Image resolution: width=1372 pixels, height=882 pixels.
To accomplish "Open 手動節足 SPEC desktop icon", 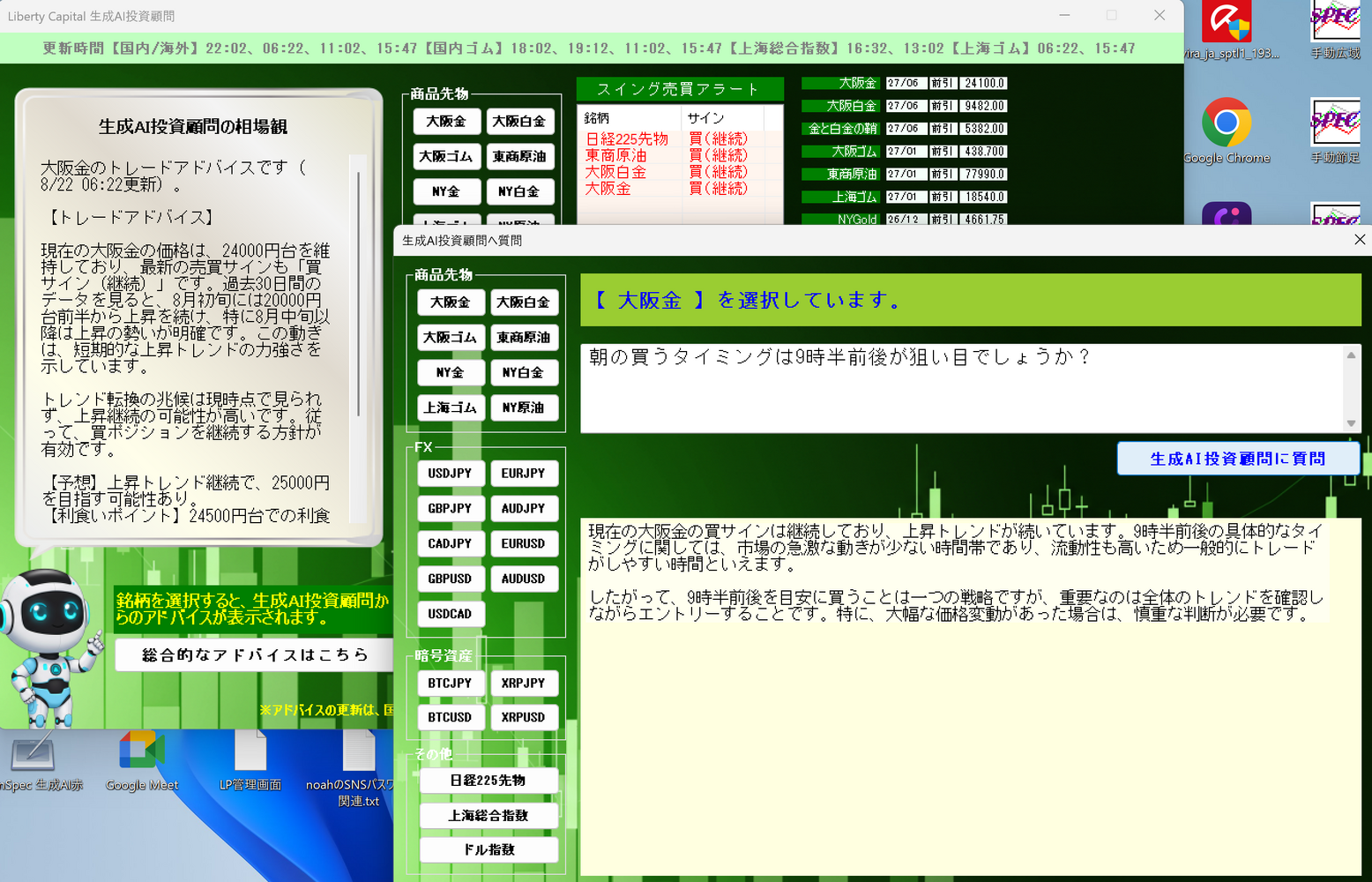I will (x=1335, y=131).
